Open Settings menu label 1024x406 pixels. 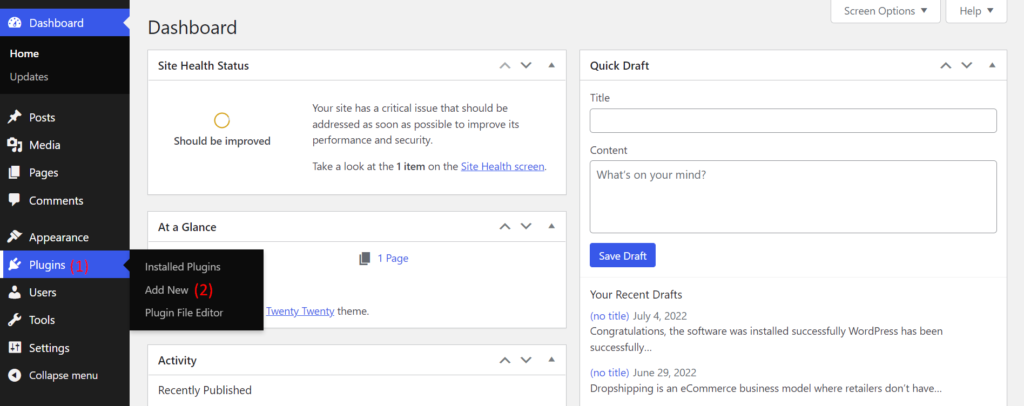49,348
